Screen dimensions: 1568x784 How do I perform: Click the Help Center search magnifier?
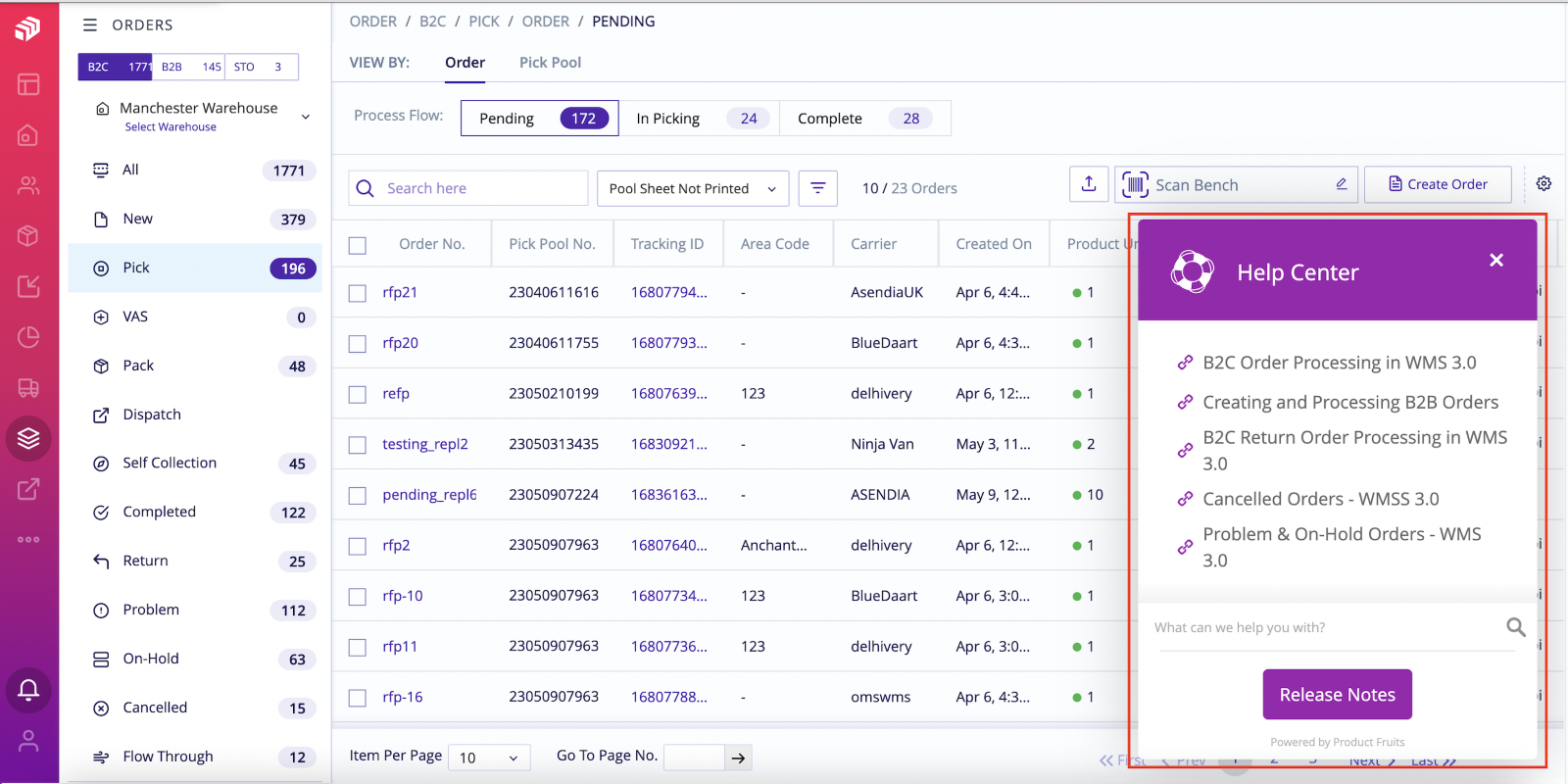click(x=1515, y=627)
